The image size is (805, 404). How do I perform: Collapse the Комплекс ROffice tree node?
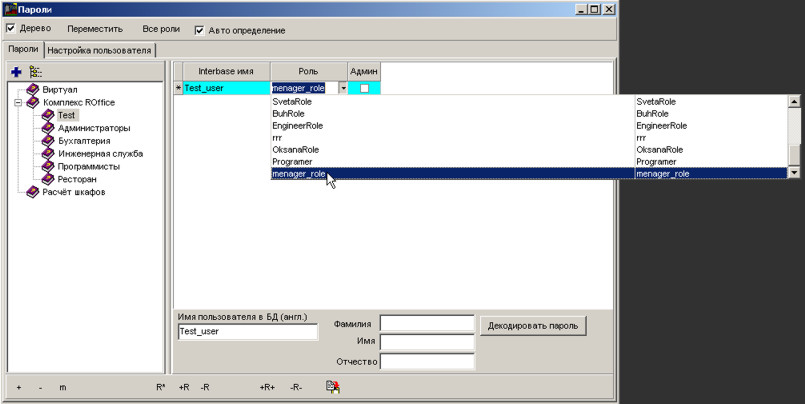(18, 103)
